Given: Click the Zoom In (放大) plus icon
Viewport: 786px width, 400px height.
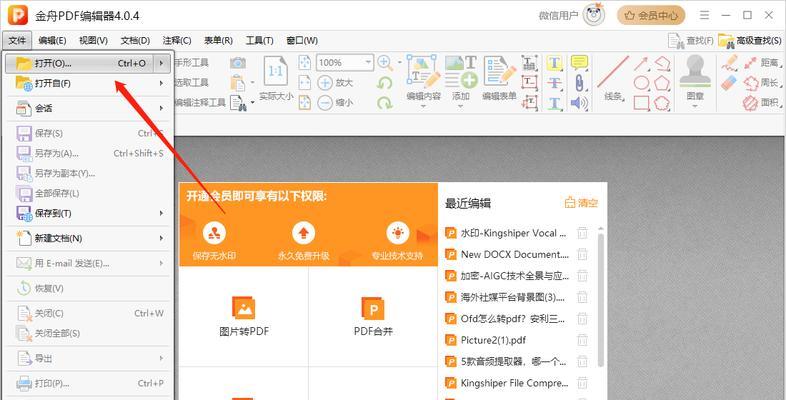Looking at the screenshot, I should click(x=325, y=83).
